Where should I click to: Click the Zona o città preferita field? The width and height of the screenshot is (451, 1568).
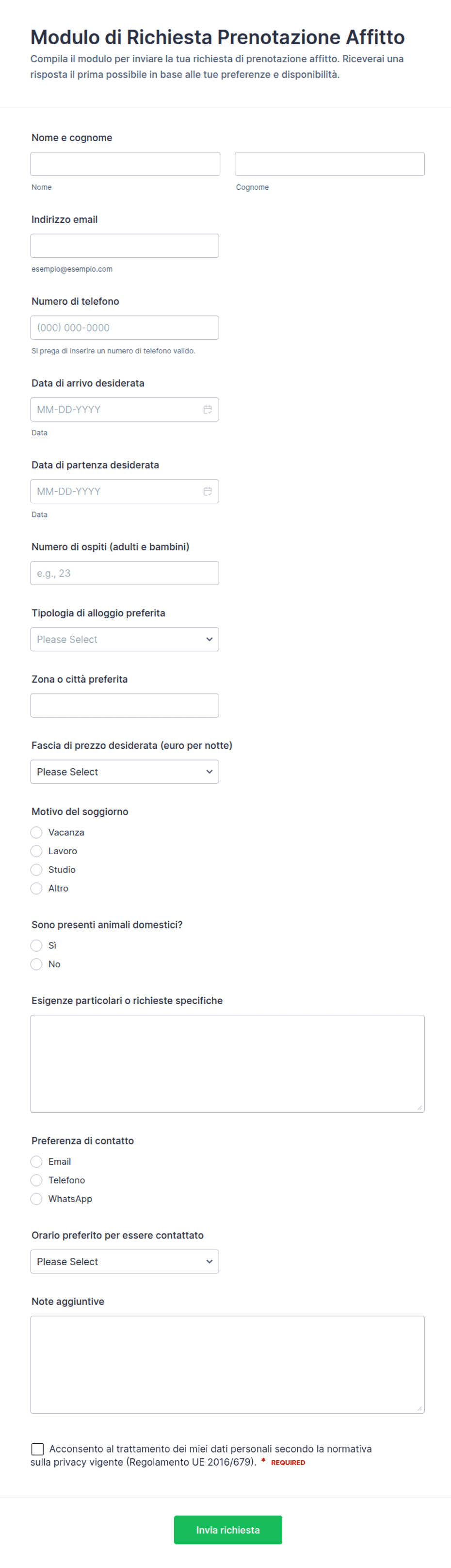(125, 706)
